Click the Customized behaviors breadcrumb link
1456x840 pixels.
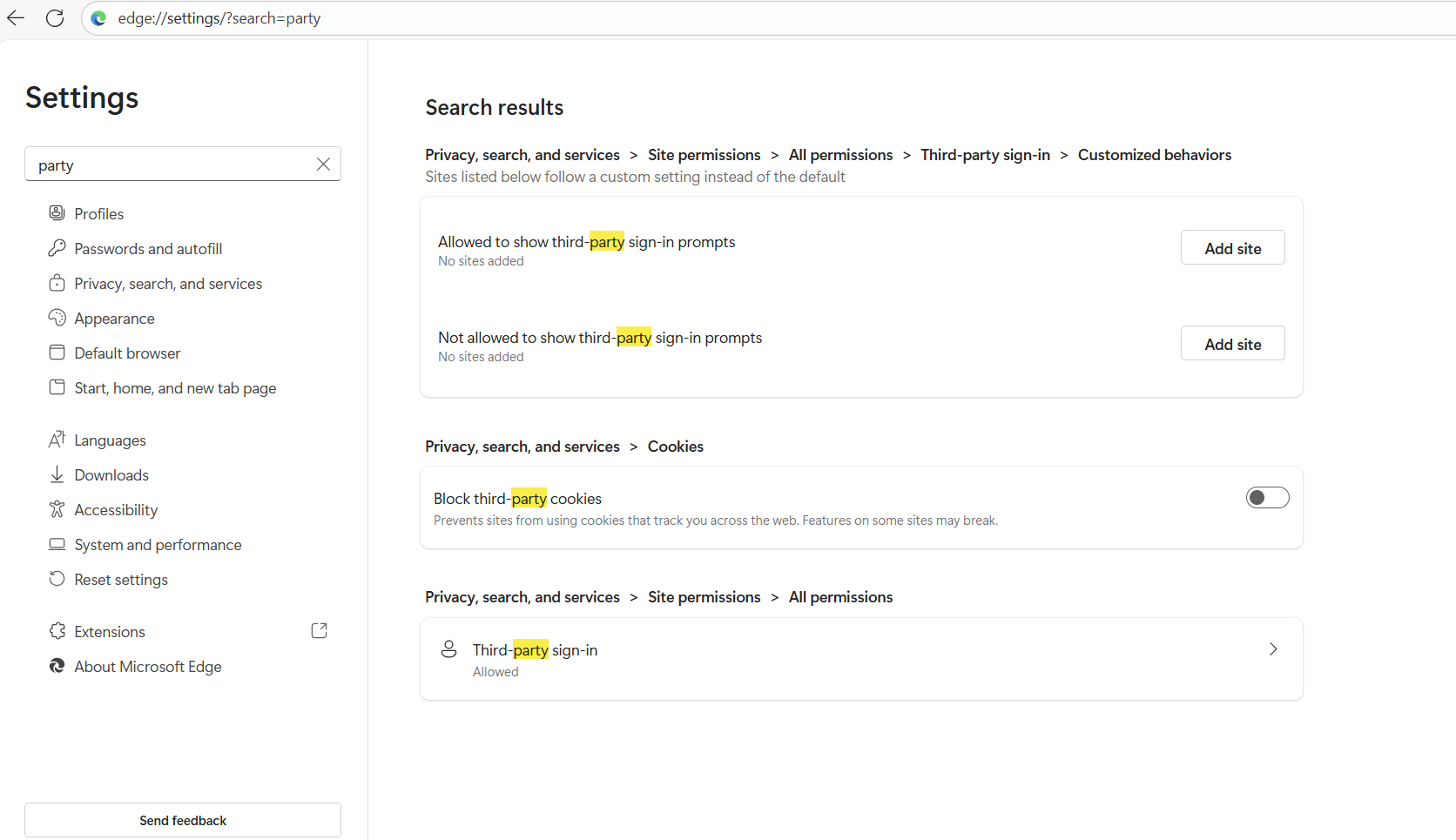(1154, 155)
